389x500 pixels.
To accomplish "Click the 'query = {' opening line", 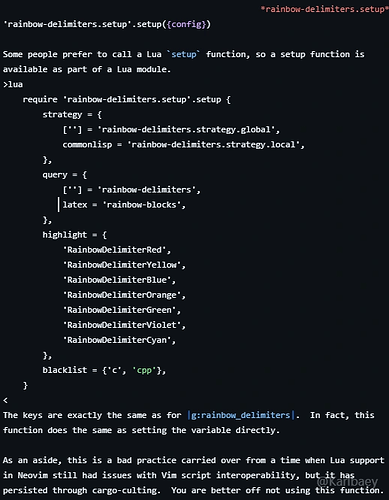I will (65, 175).
